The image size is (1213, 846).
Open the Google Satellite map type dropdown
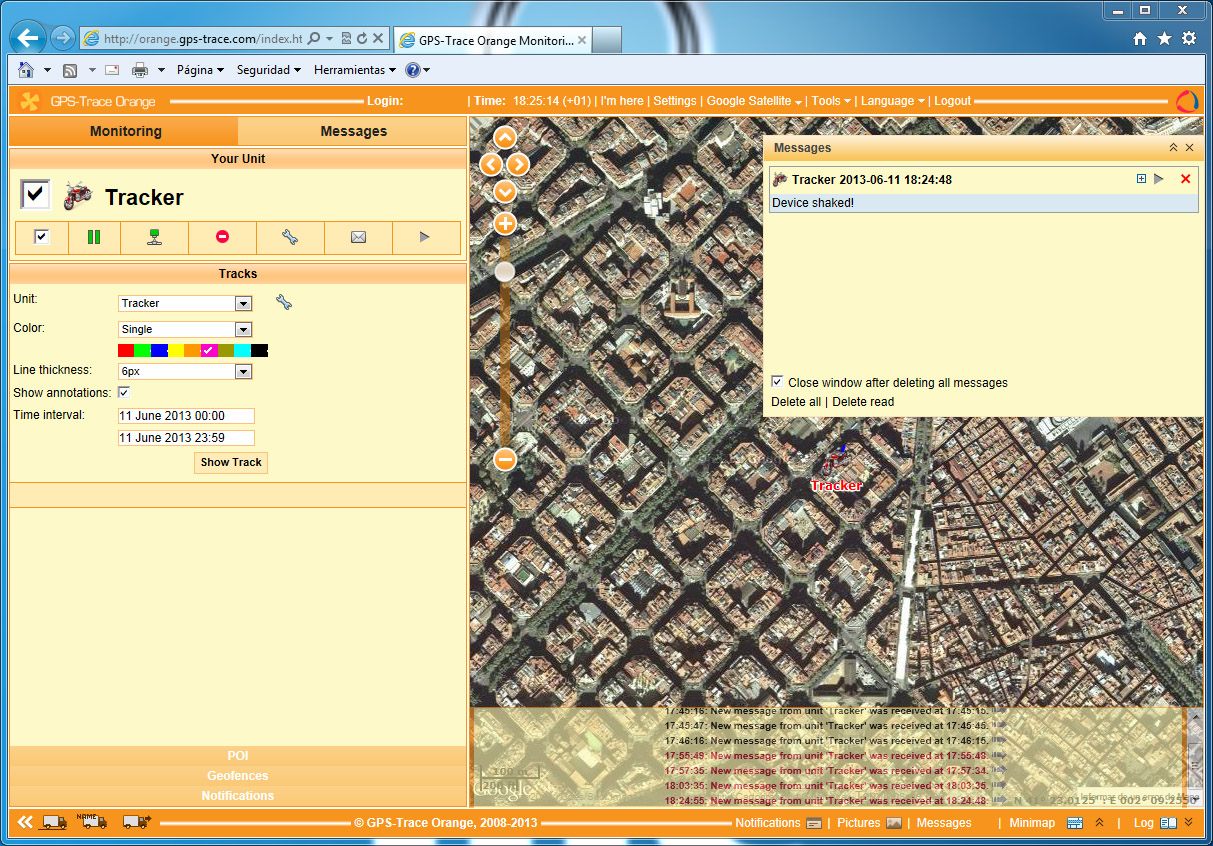coord(754,101)
